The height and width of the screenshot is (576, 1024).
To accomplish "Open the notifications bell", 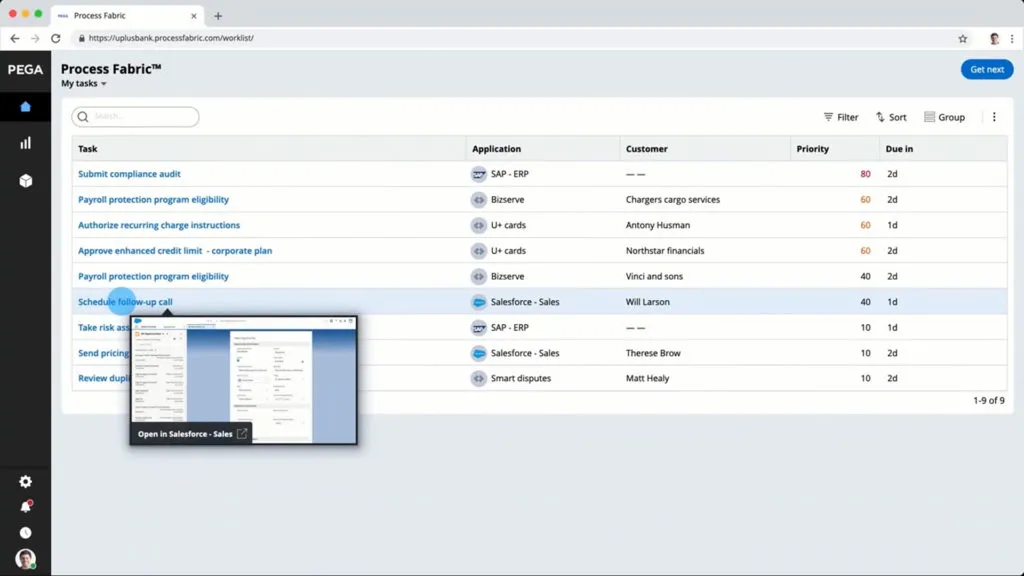I will click(x=25, y=507).
